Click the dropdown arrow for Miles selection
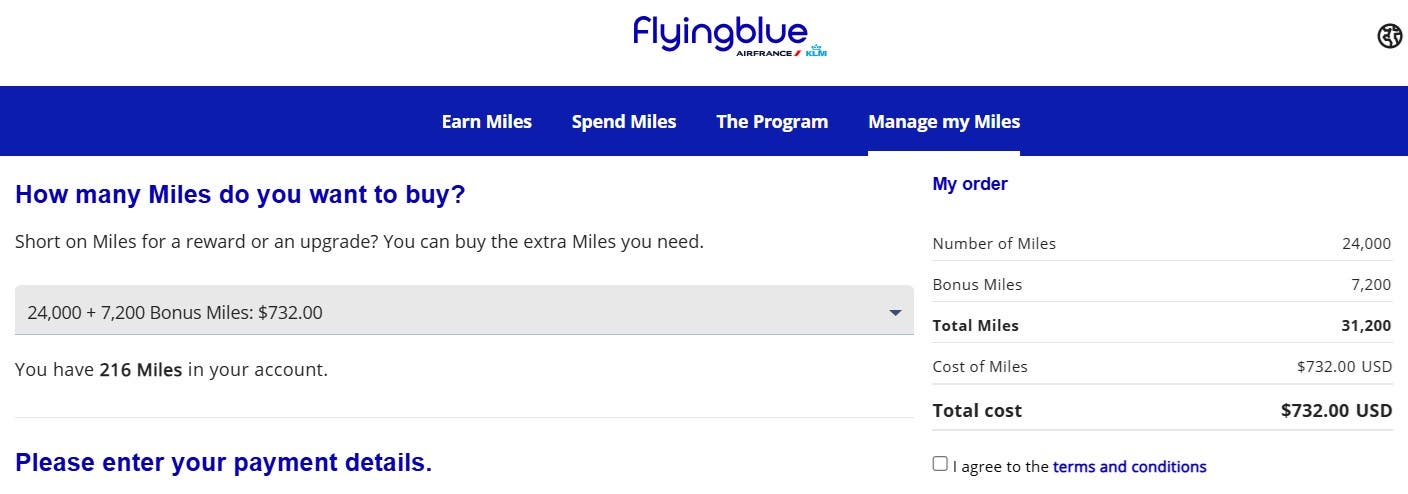Image resolution: width=1408 pixels, height=494 pixels. coord(895,313)
